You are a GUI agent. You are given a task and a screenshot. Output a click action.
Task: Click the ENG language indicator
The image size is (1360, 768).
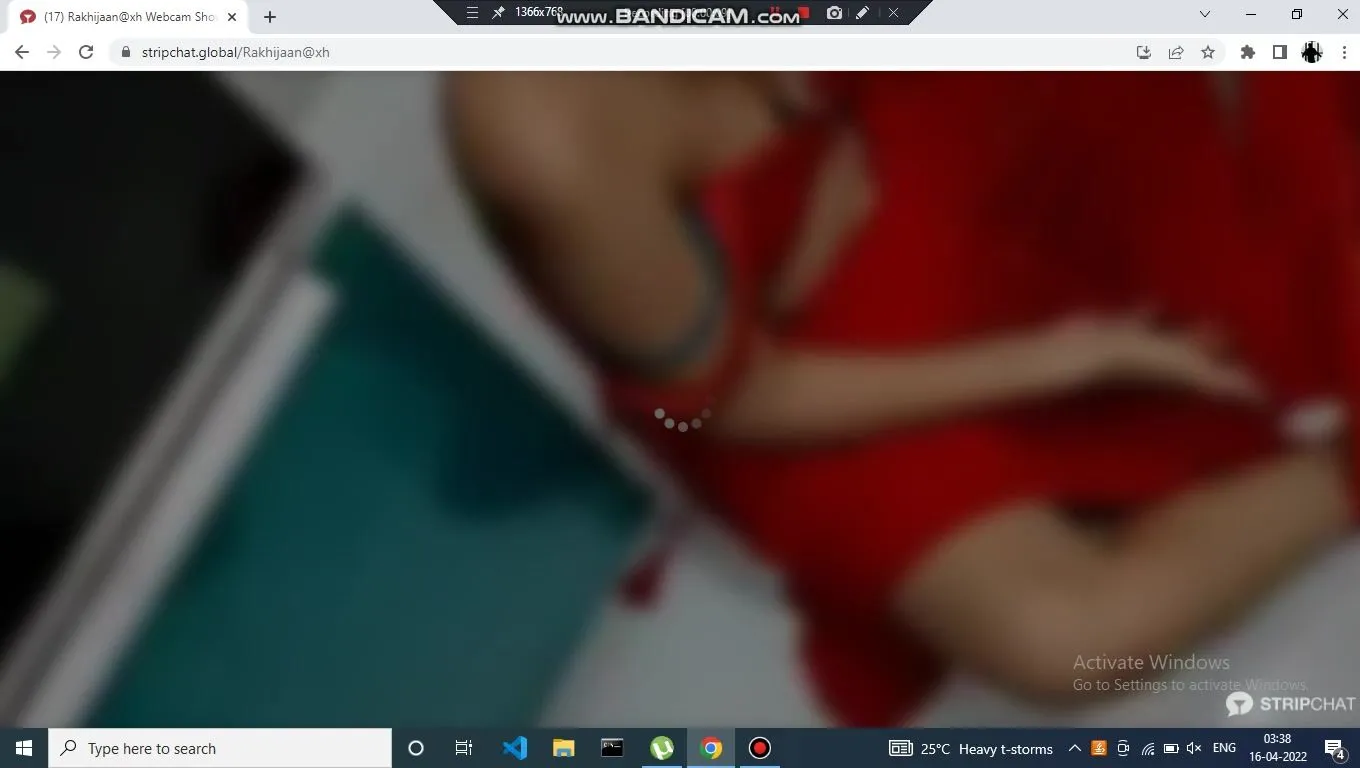pyautogui.click(x=1224, y=748)
